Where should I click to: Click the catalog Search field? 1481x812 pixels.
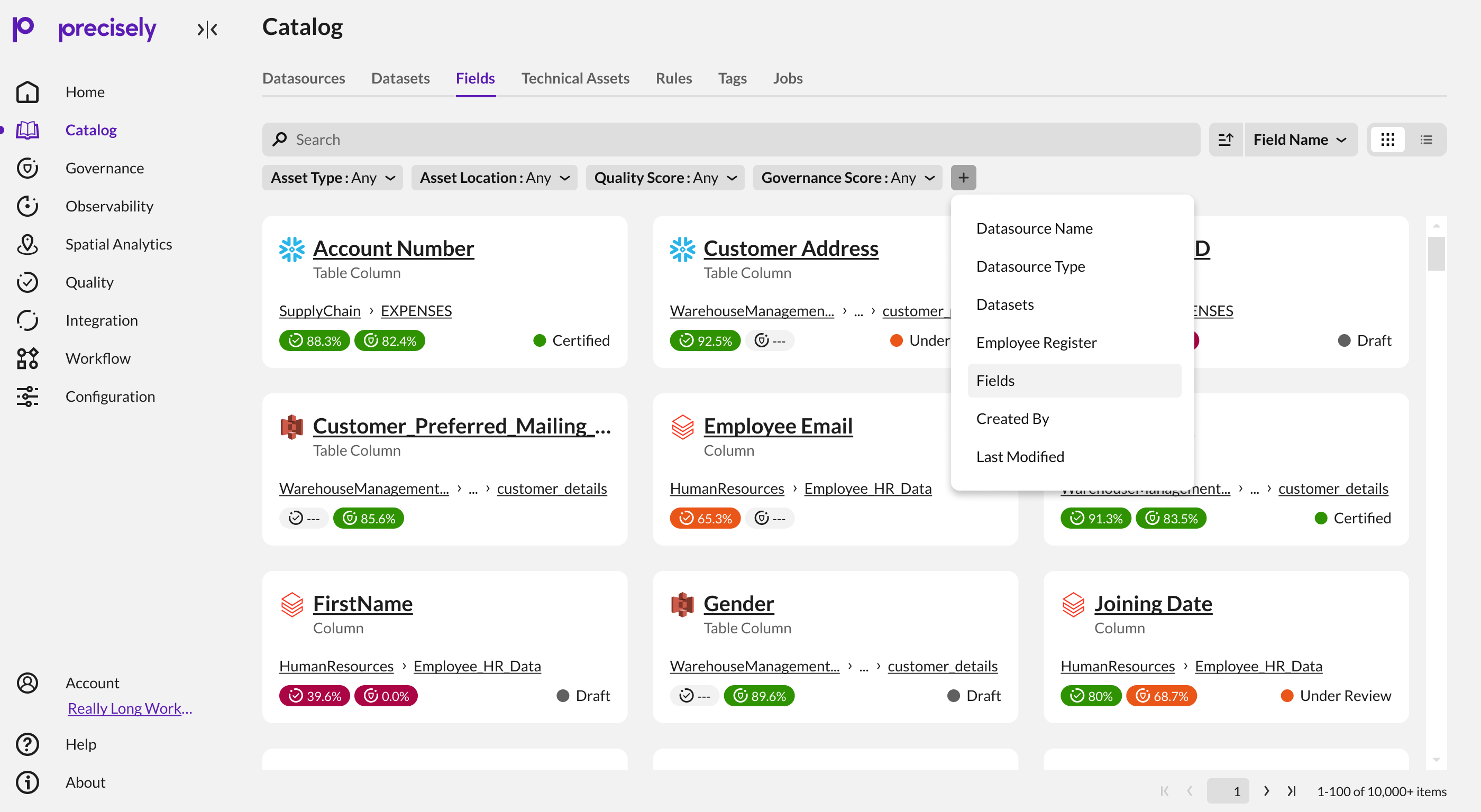pos(731,140)
